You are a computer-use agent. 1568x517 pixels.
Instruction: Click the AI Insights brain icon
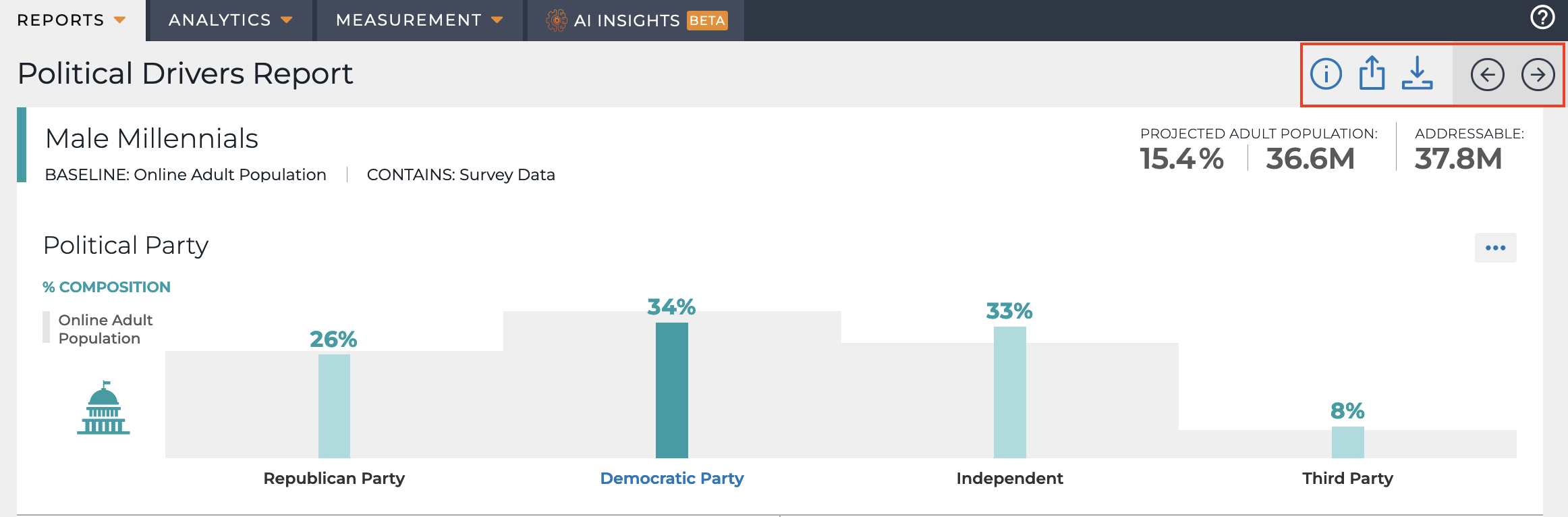click(557, 20)
